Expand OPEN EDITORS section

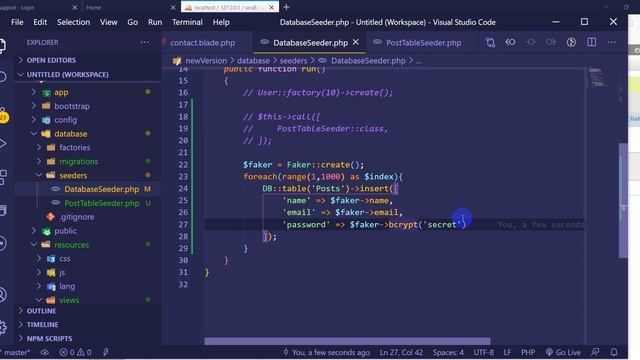pyautogui.click(x=88, y=60)
